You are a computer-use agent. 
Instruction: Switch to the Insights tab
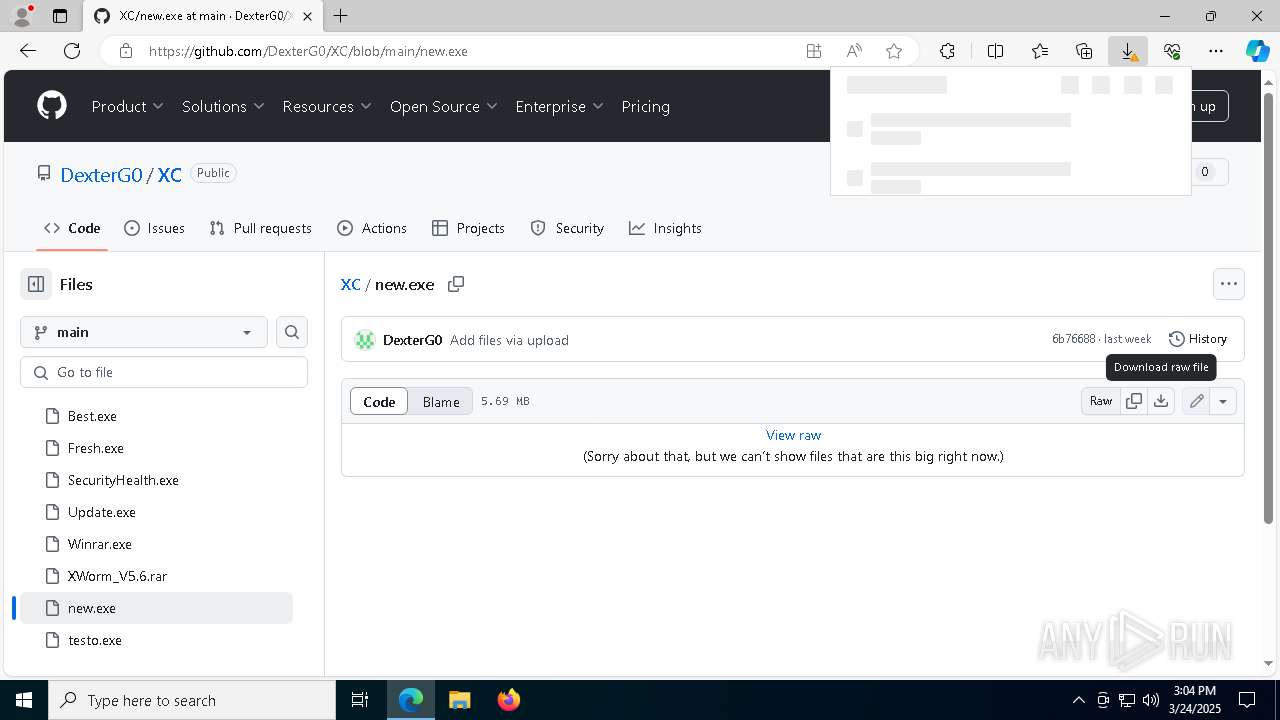pos(665,228)
